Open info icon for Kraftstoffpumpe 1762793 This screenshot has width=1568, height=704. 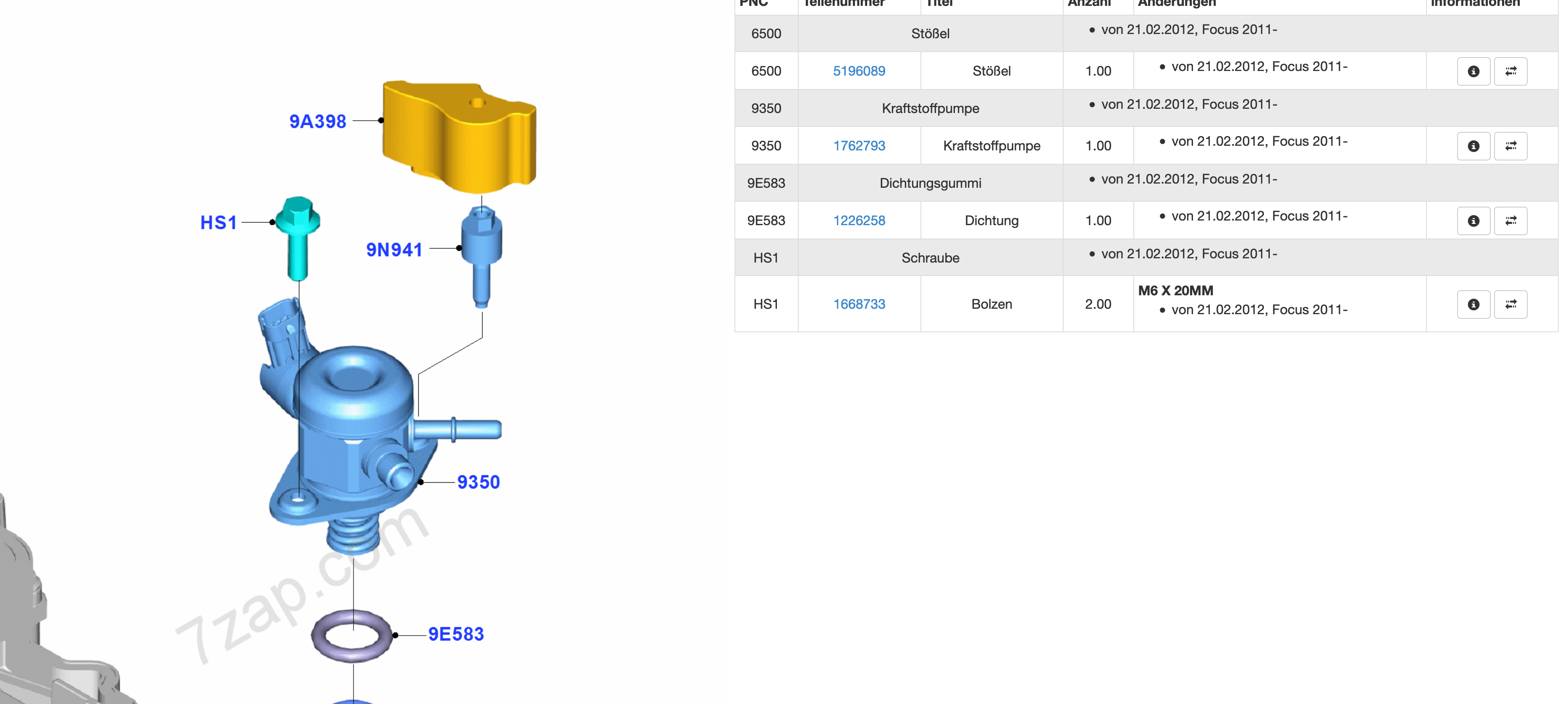tap(1473, 146)
